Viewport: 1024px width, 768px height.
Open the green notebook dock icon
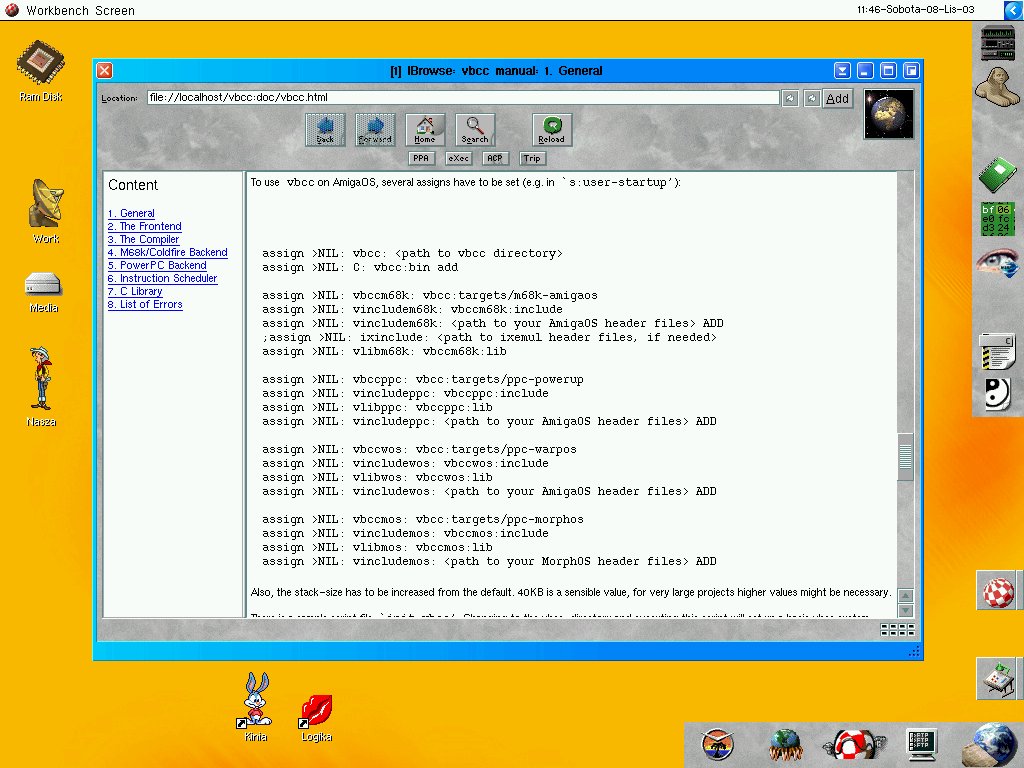tap(997, 175)
